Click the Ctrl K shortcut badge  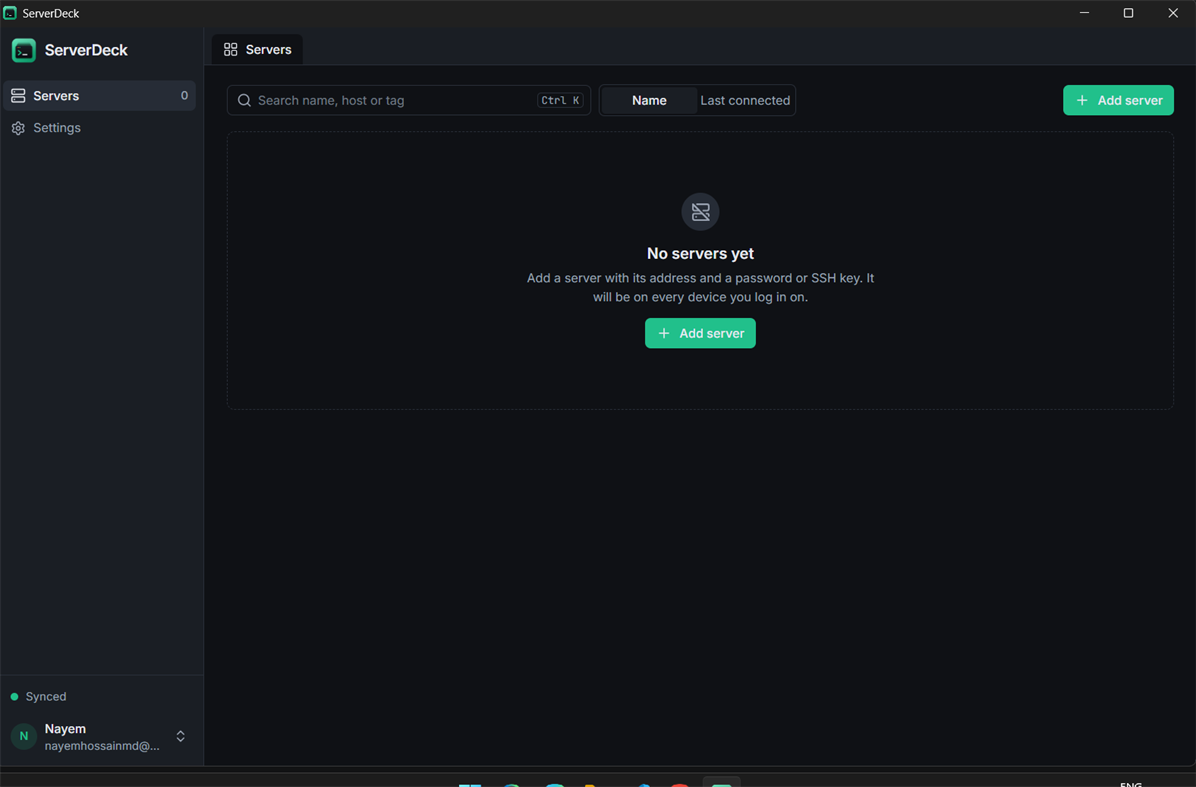560,100
